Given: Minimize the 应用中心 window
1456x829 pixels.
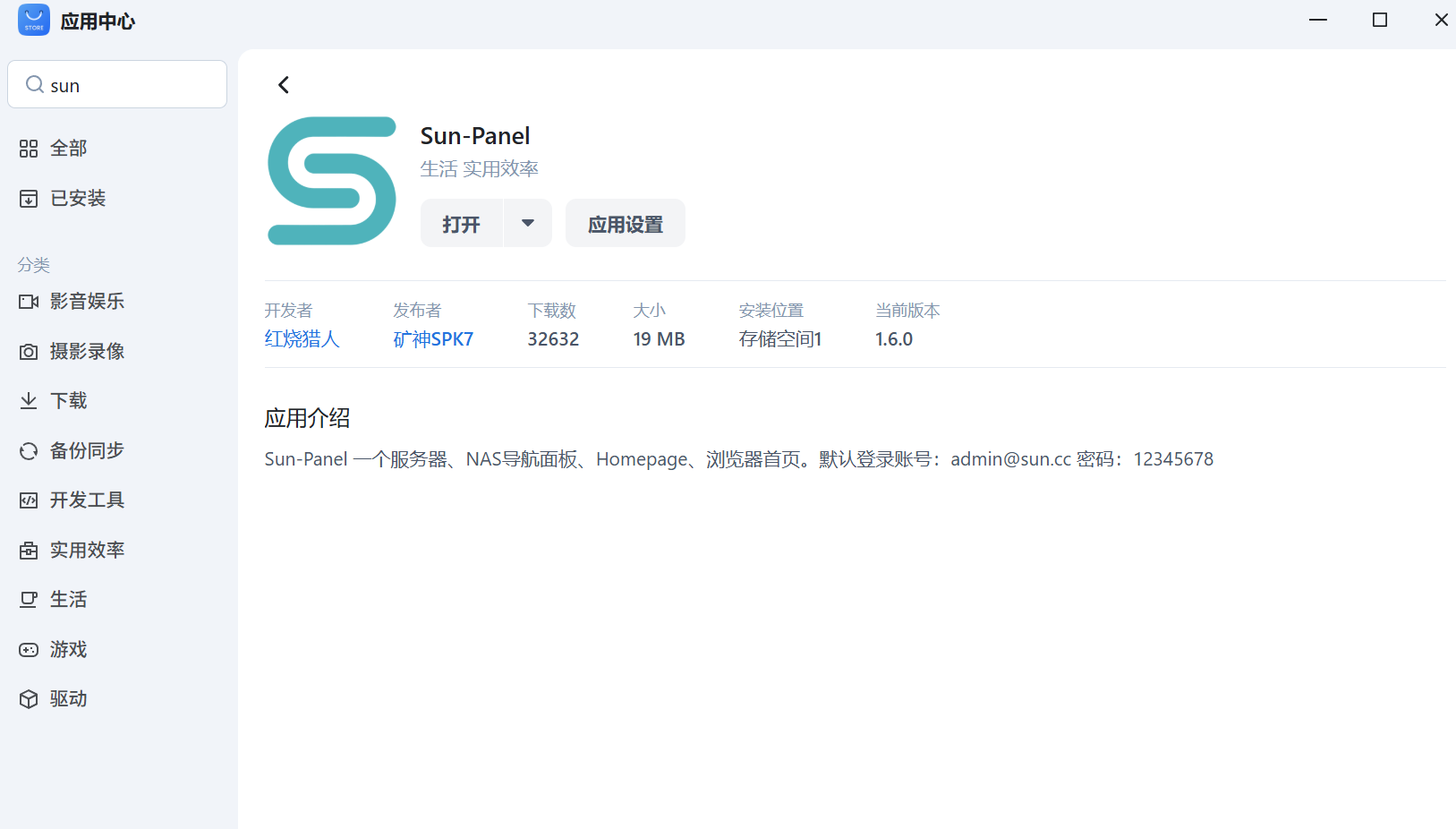Looking at the screenshot, I should pos(1318,20).
